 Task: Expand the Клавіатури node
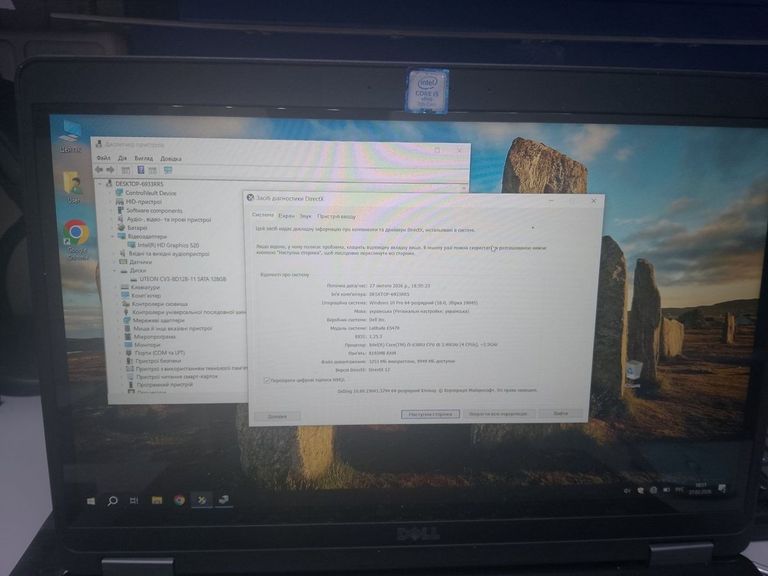point(116,287)
